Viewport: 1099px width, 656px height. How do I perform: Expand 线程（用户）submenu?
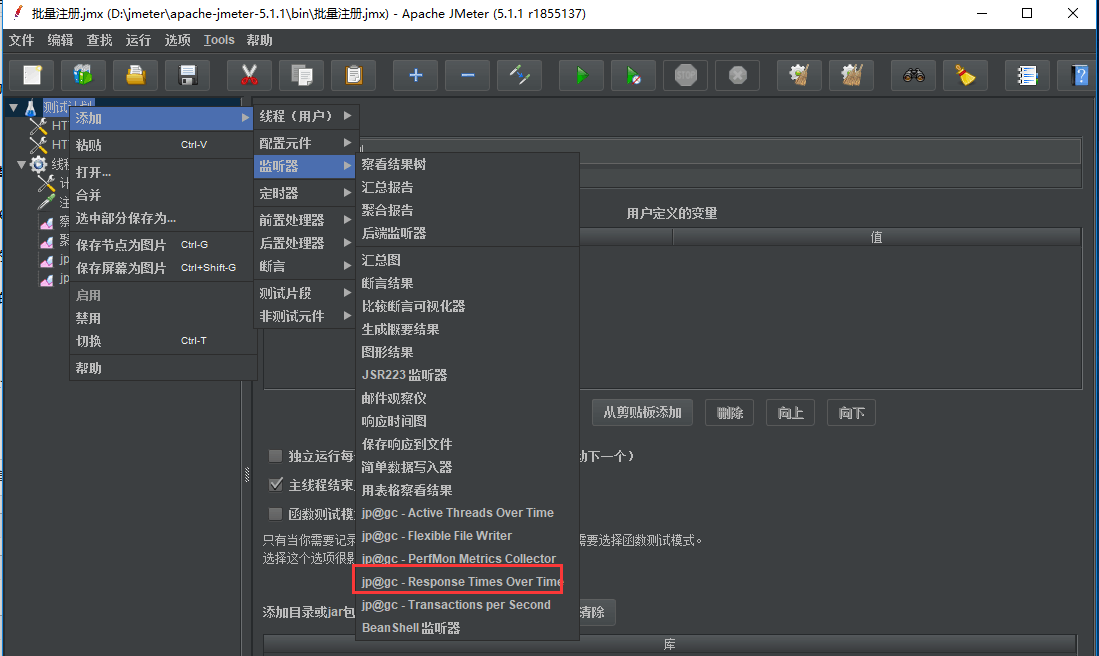306,116
